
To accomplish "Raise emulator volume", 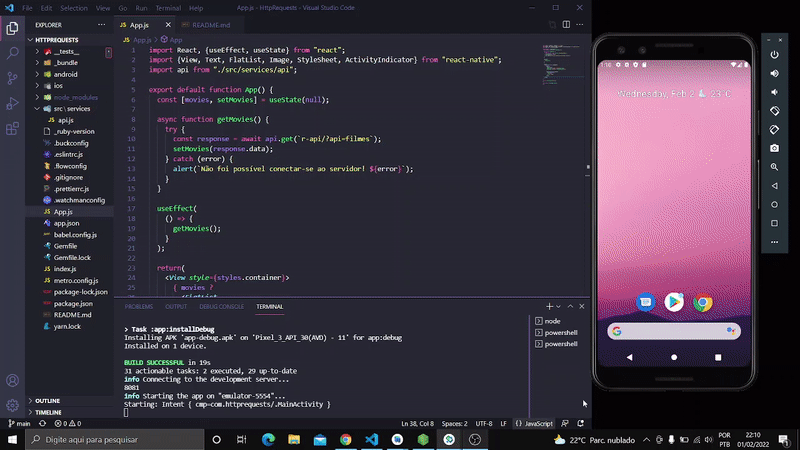I will pyautogui.click(x=774, y=73).
